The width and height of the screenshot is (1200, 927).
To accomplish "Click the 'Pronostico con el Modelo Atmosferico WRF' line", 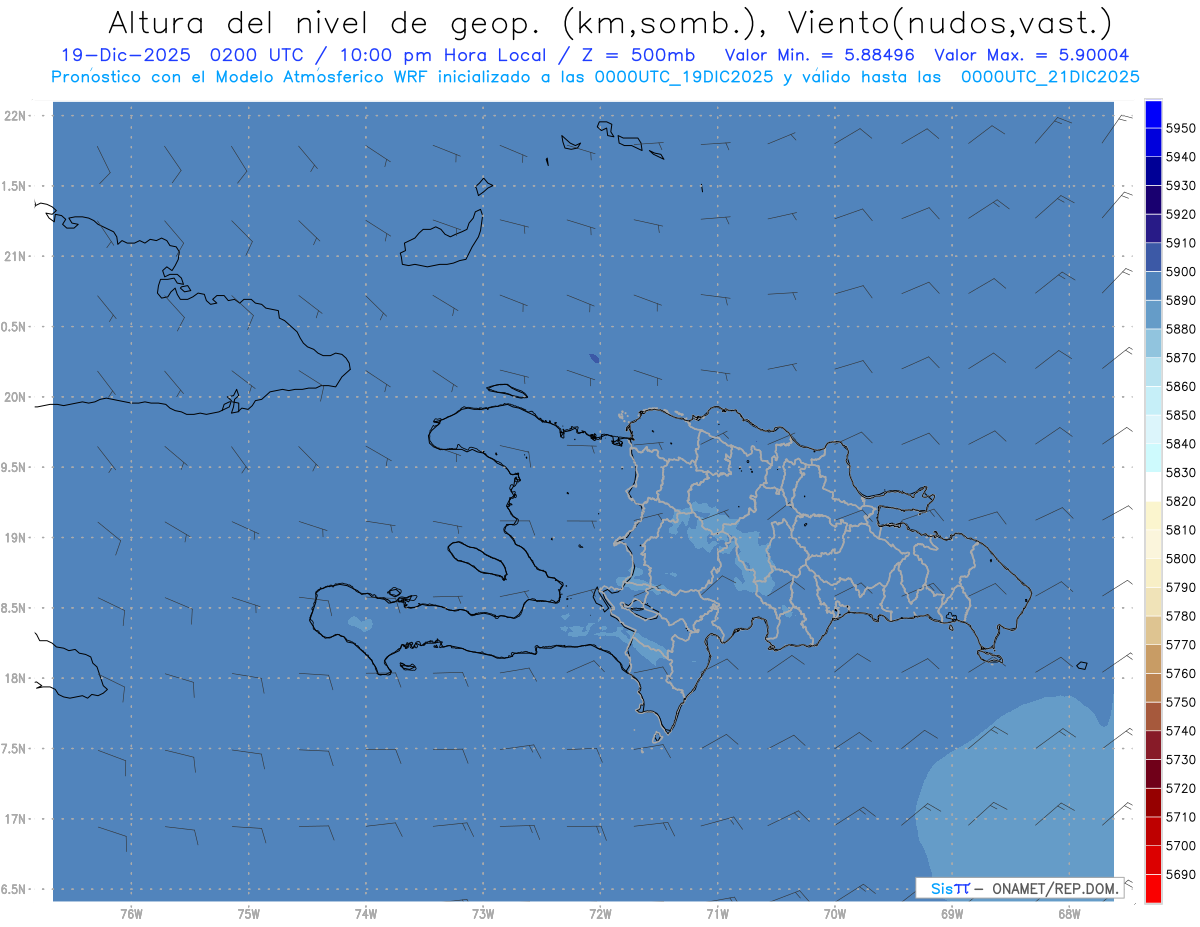I will [x=241, y=76].
